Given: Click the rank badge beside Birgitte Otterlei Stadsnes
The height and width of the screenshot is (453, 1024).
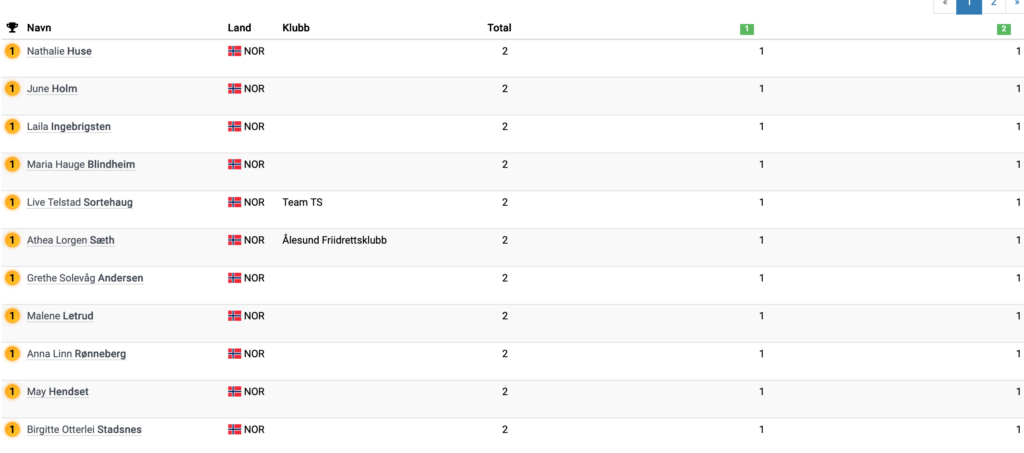Looking at the screenshot, I should click(12, 430).
